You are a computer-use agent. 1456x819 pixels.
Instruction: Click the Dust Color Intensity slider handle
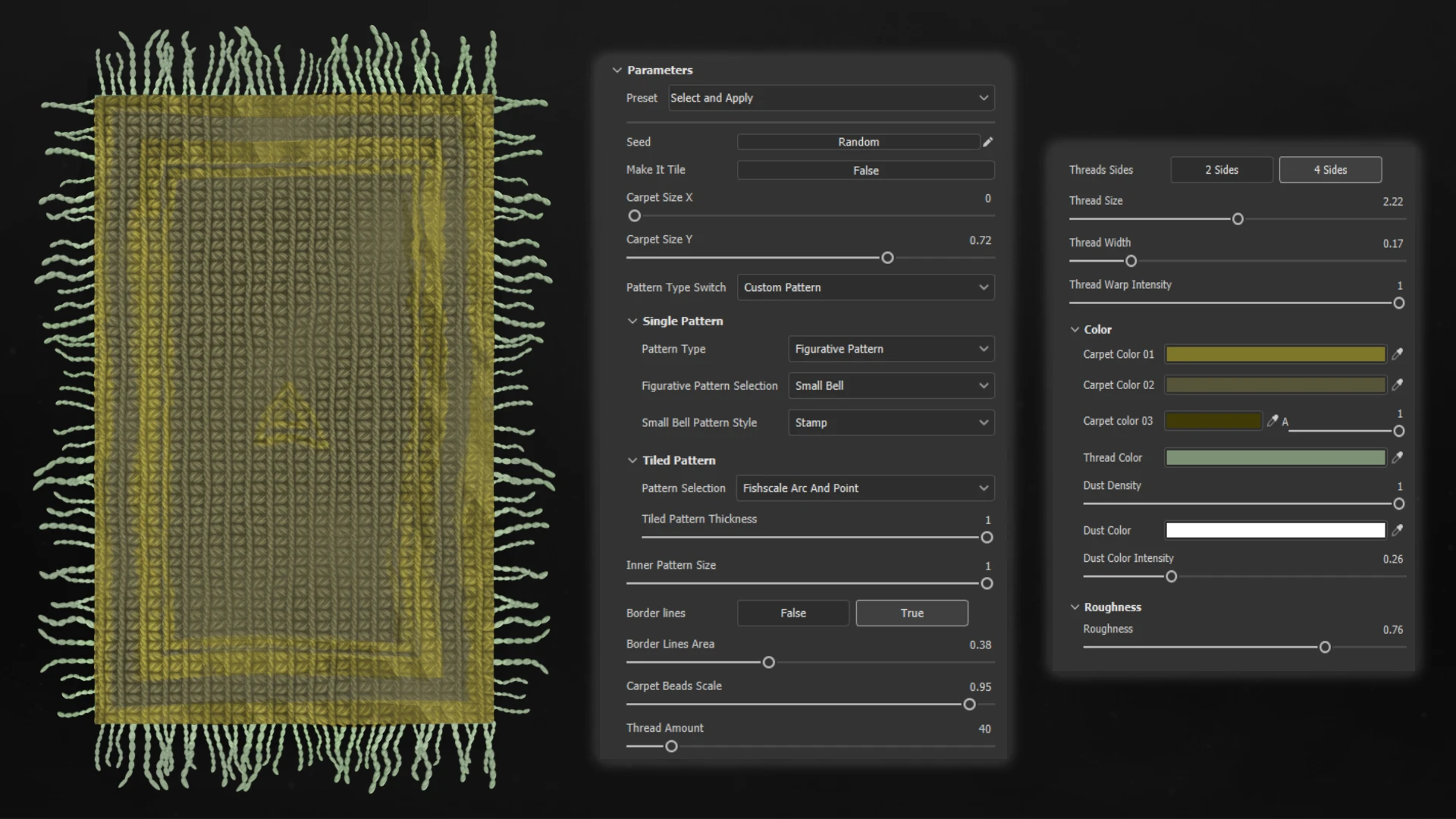1171,577
